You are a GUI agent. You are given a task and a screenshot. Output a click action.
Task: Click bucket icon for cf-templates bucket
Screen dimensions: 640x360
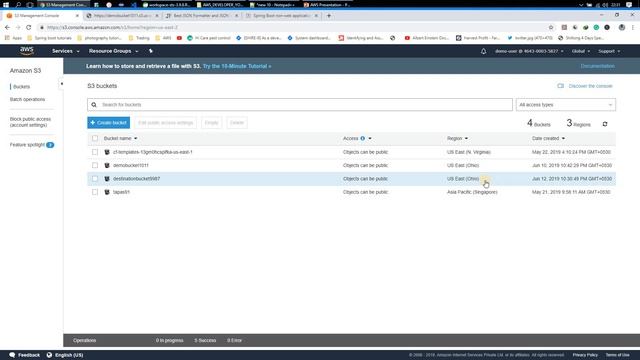107,152
